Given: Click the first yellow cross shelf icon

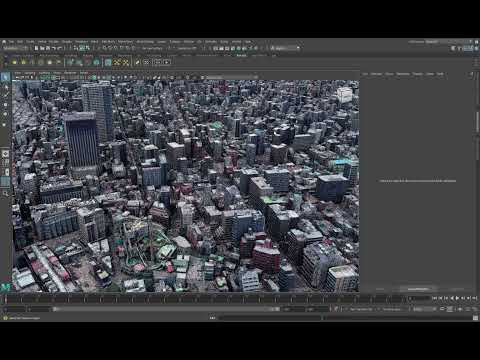Looking at the screenshot, I should click(117, 62).
